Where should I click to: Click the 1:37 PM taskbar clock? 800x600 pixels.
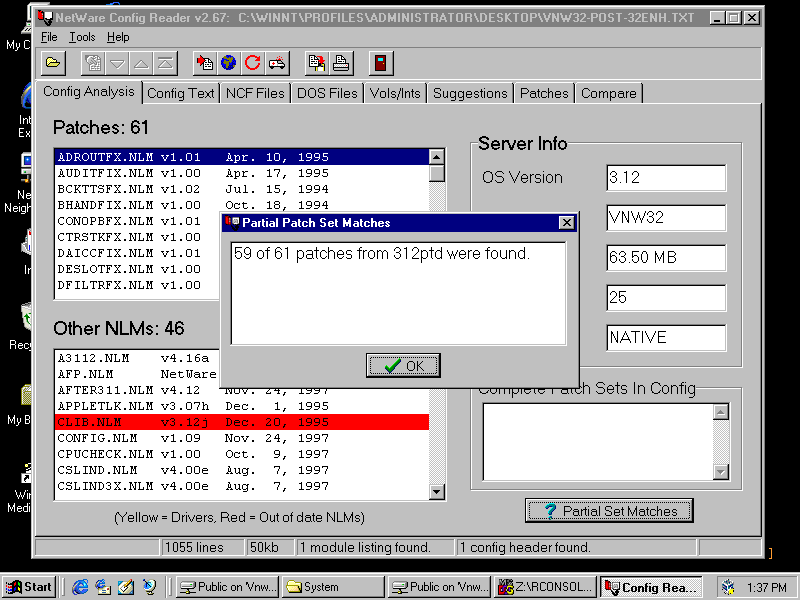(x=766, y=587)
